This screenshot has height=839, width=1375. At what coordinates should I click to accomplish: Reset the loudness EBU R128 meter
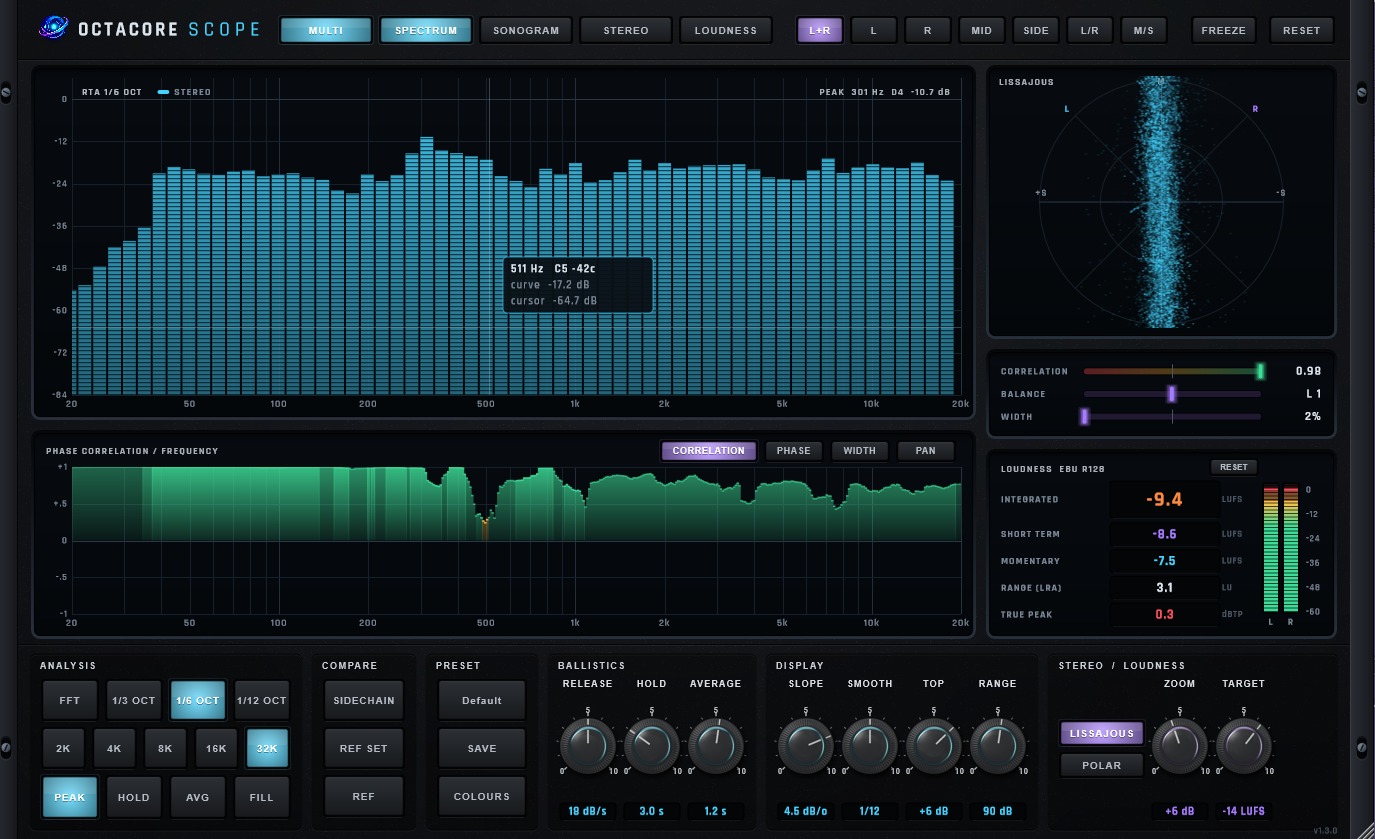(1234, 467)
